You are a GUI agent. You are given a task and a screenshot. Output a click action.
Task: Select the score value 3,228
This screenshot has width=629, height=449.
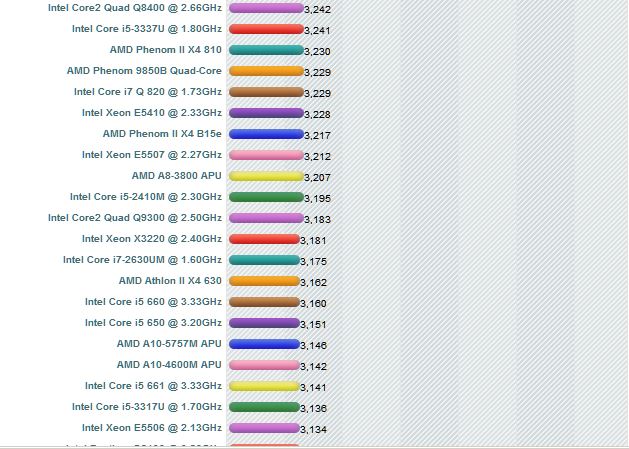pyautogui.click(x=317, y=115)
